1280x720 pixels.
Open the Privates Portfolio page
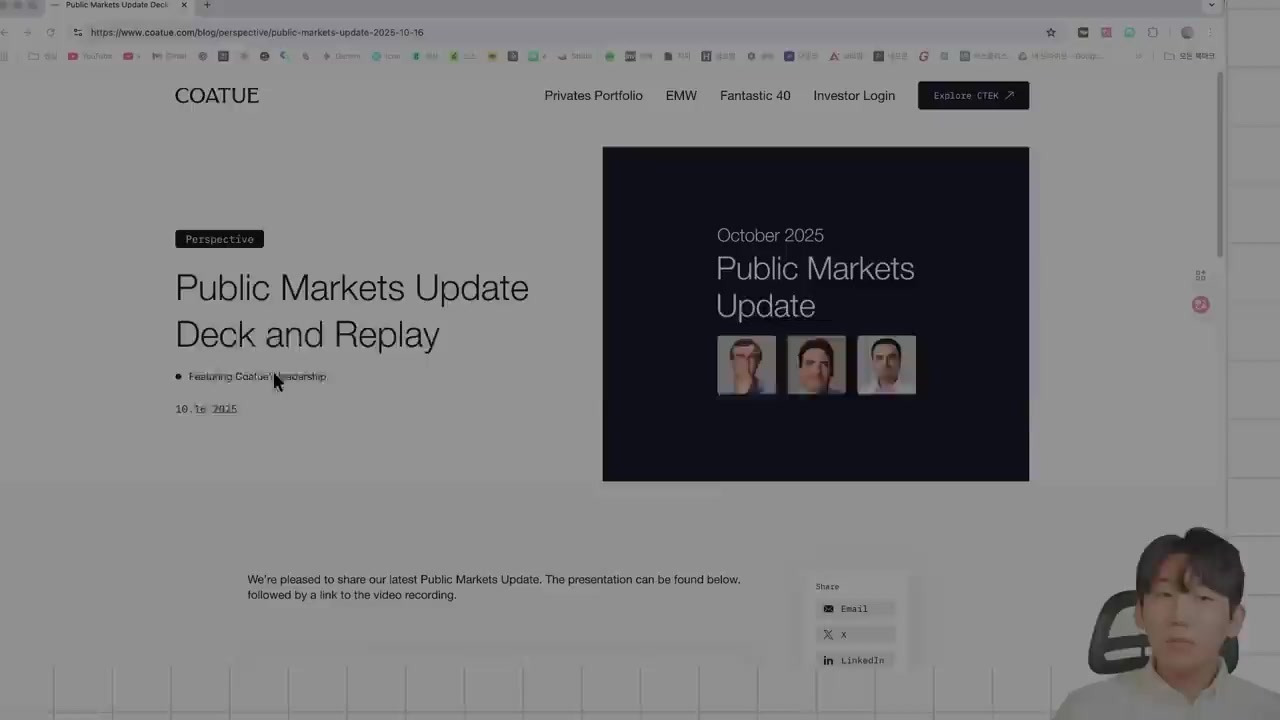click(x=593, y=96)
